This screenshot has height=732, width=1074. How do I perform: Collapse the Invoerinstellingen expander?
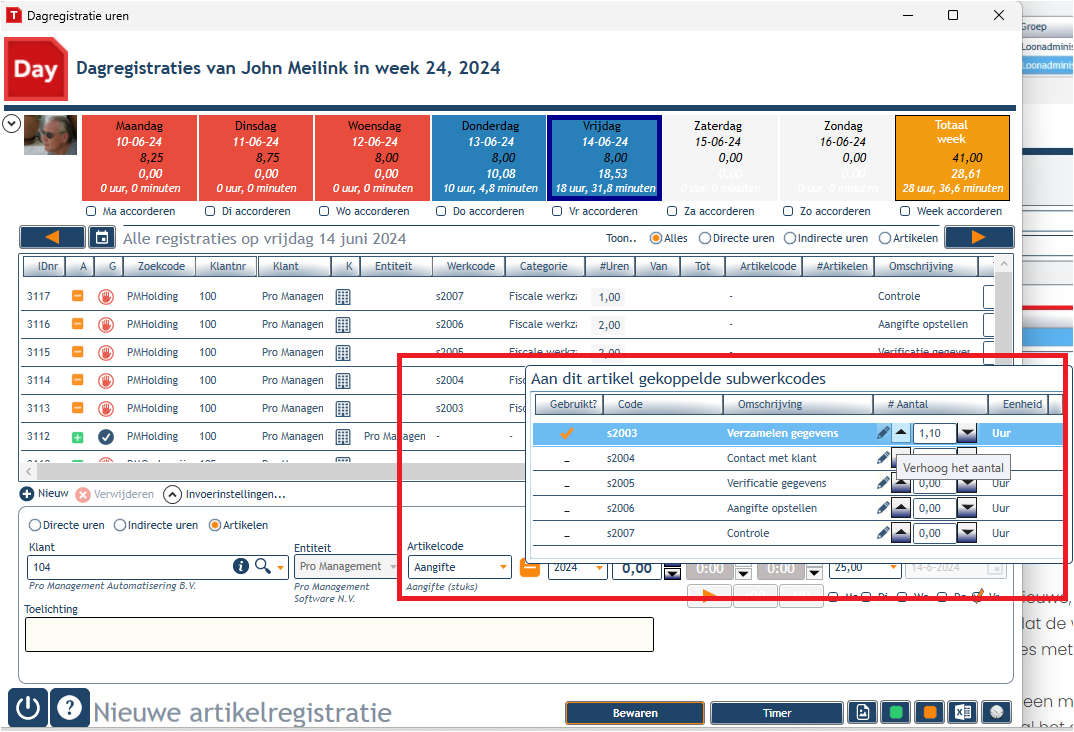[173, 494]
